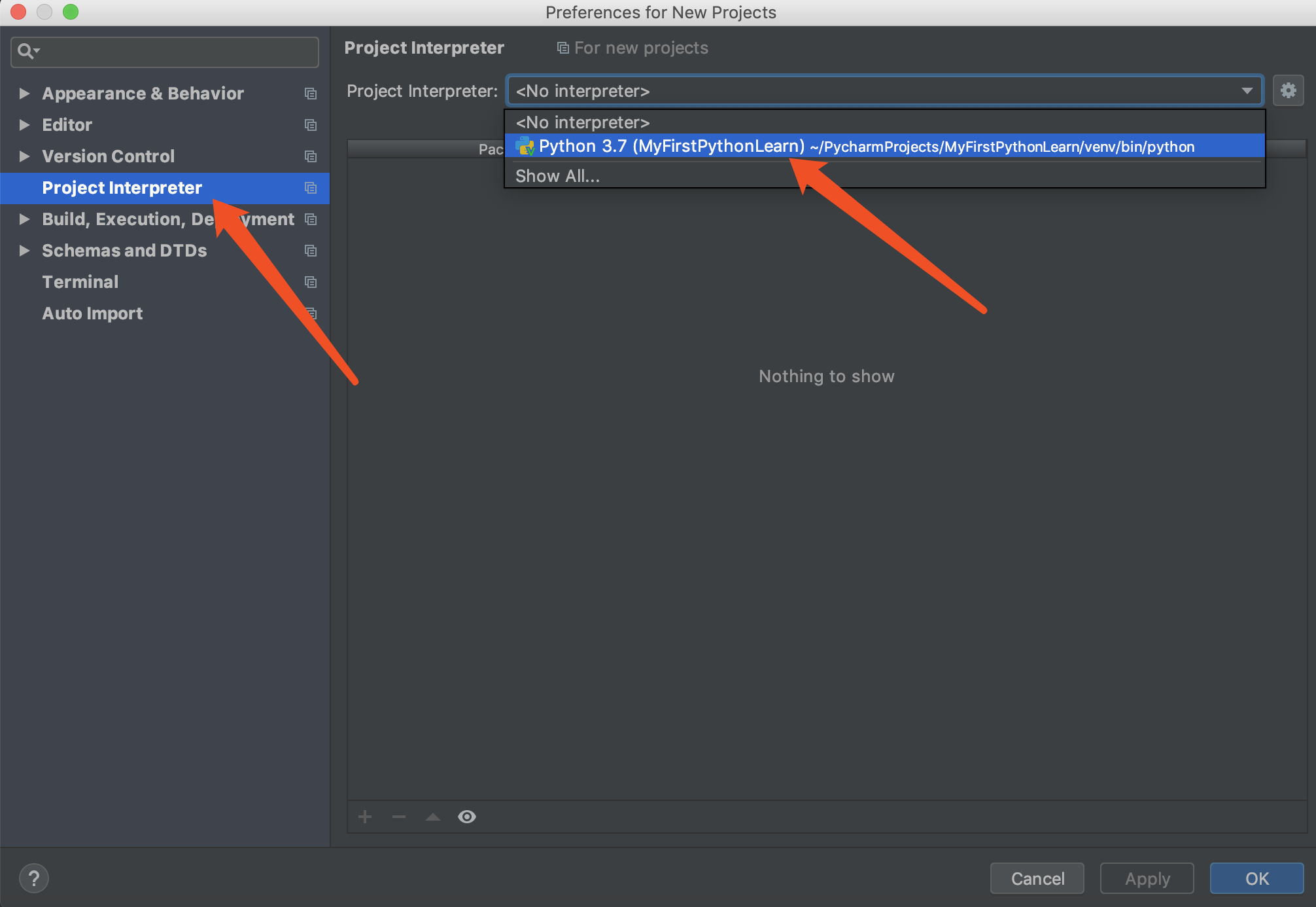Image resolution: width=1316 pixels, height=907 pixels.
Task: Click in the settings search field
Action: coord(177,52)
